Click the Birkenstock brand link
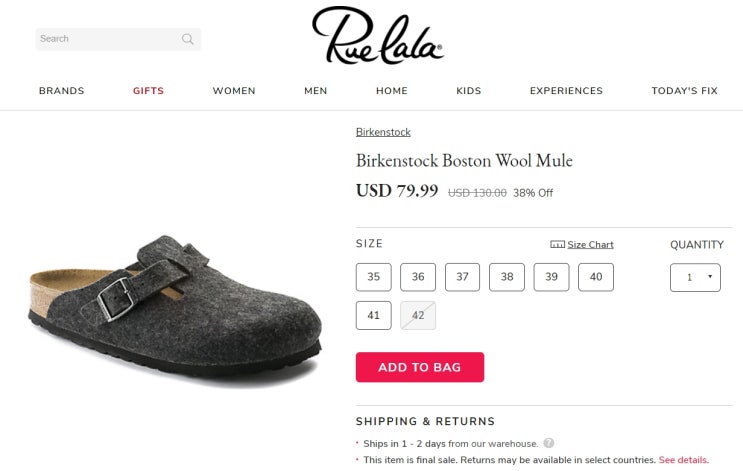Viewport: 743px width, 471px height. point(383,132)
